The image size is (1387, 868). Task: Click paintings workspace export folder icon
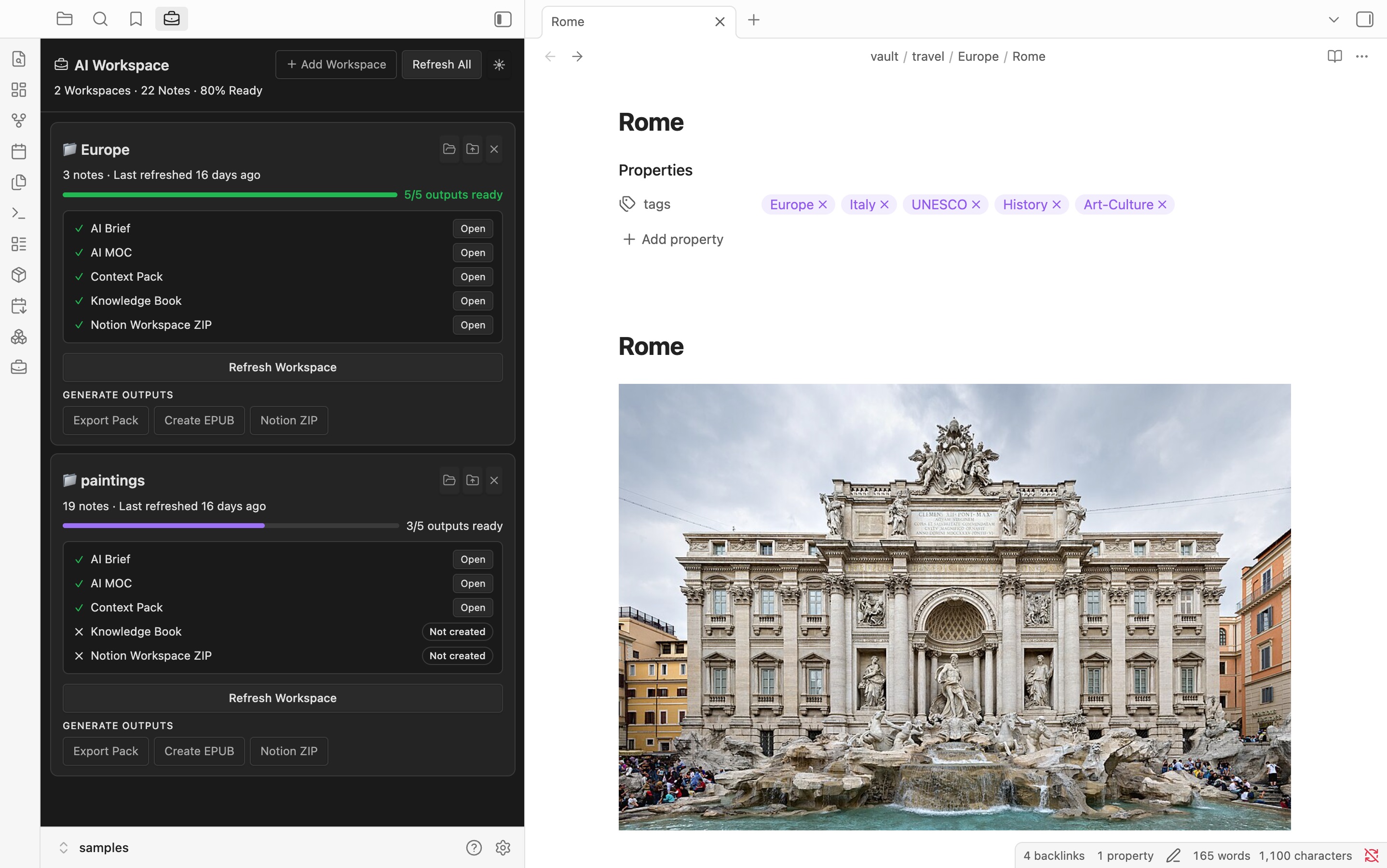point(473,480)
